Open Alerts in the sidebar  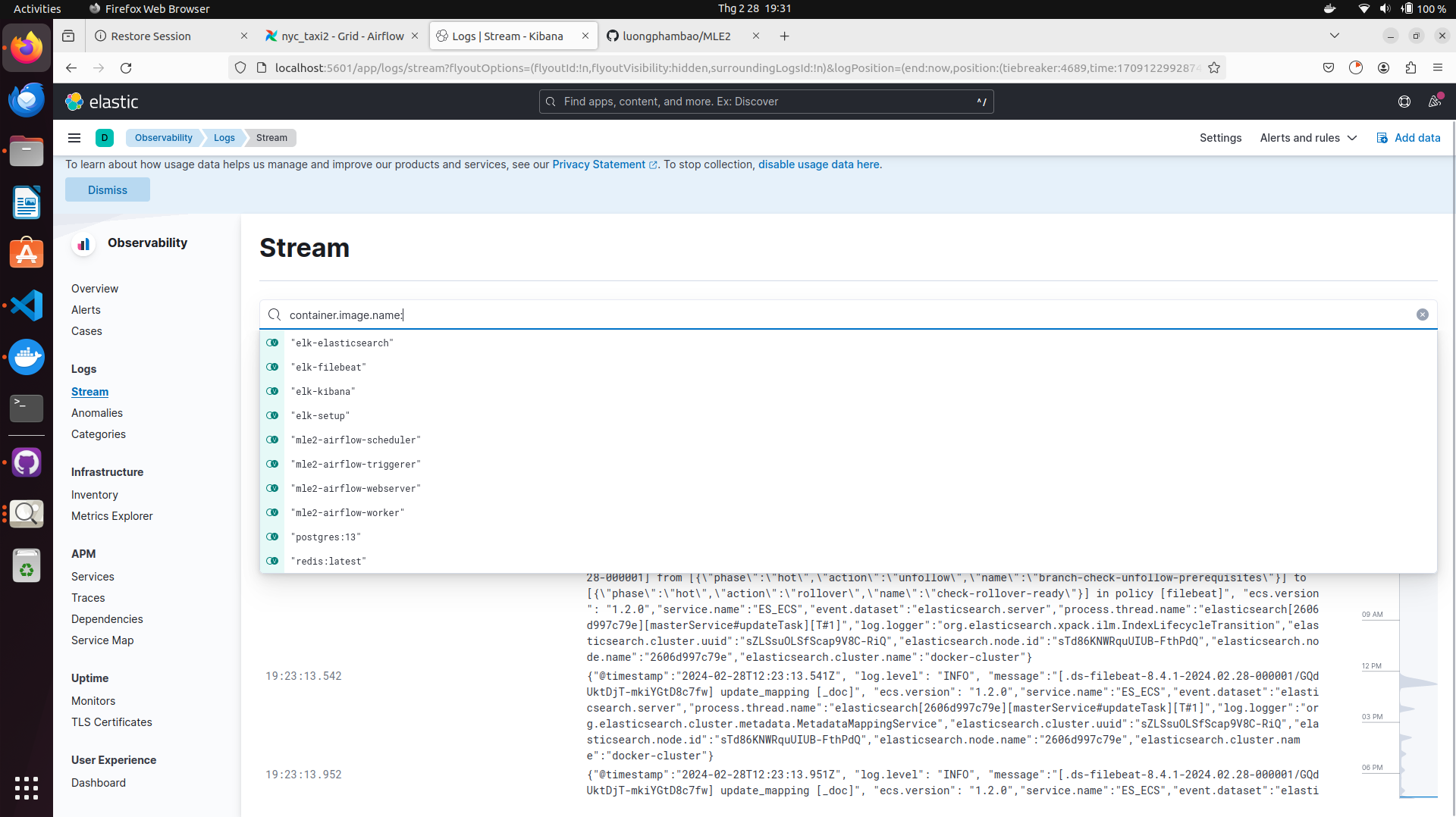[x=86, y=310]
